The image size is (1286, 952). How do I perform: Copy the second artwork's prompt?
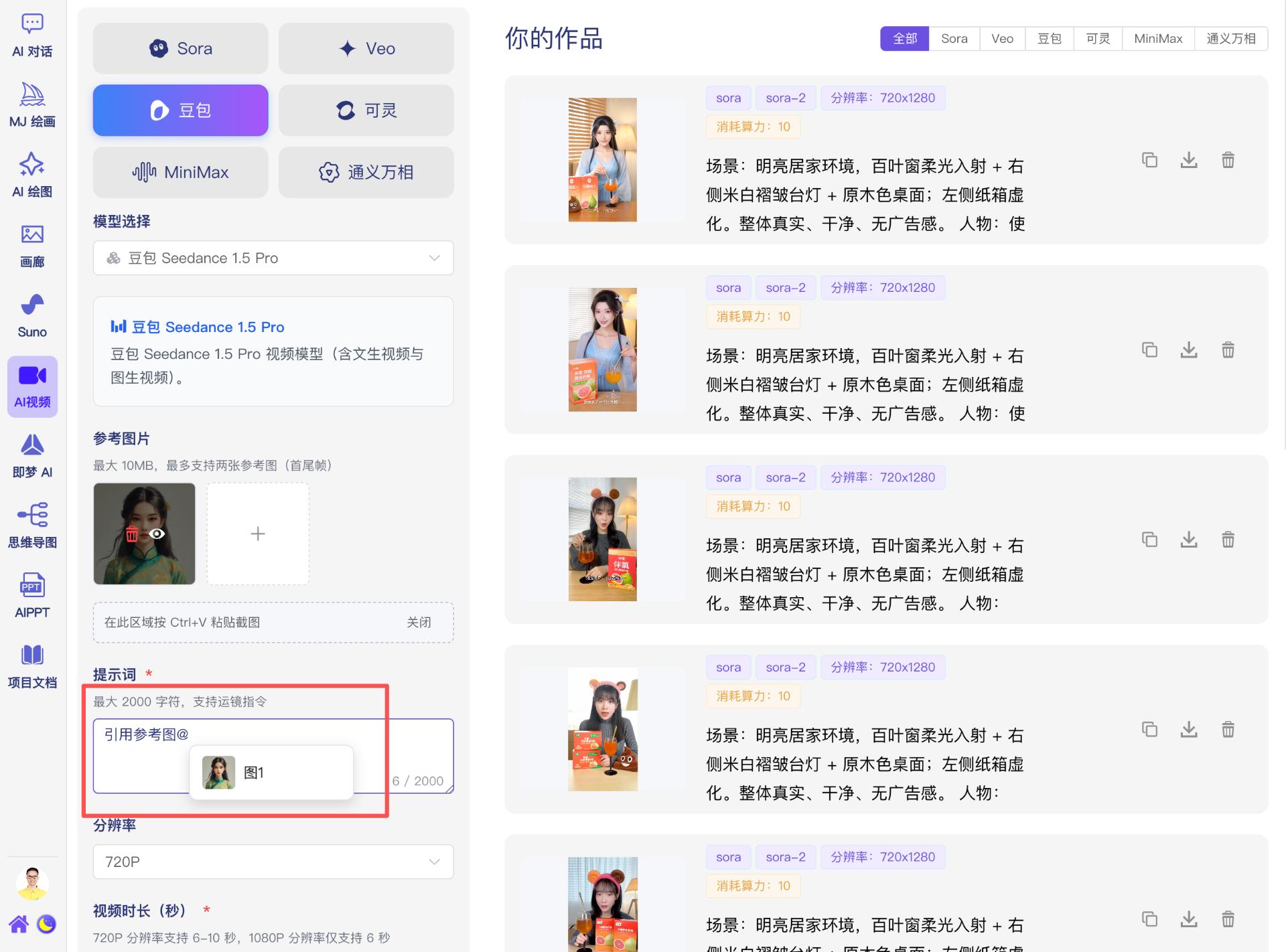coord(1150,349)
